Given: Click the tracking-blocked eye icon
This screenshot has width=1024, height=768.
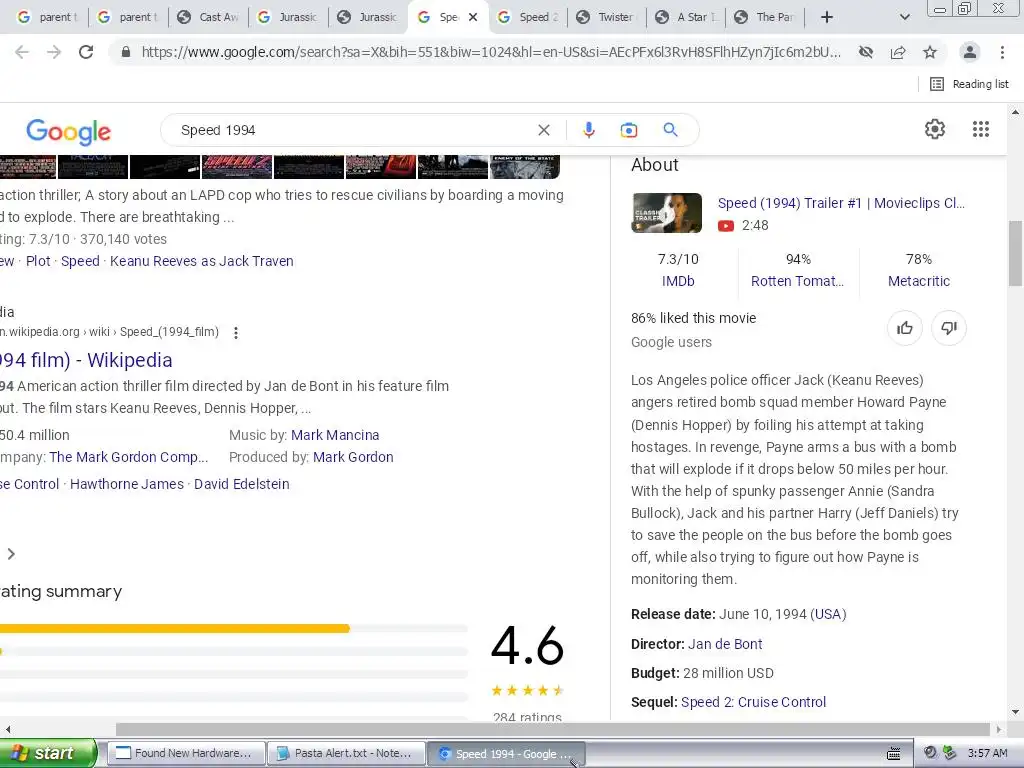Looking at the screenshot, I should (866, 52).
